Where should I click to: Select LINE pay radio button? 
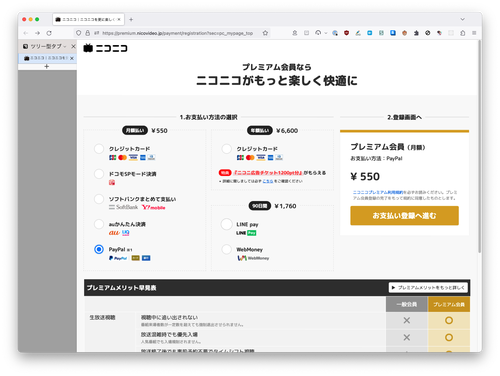[x=226, y=224]
